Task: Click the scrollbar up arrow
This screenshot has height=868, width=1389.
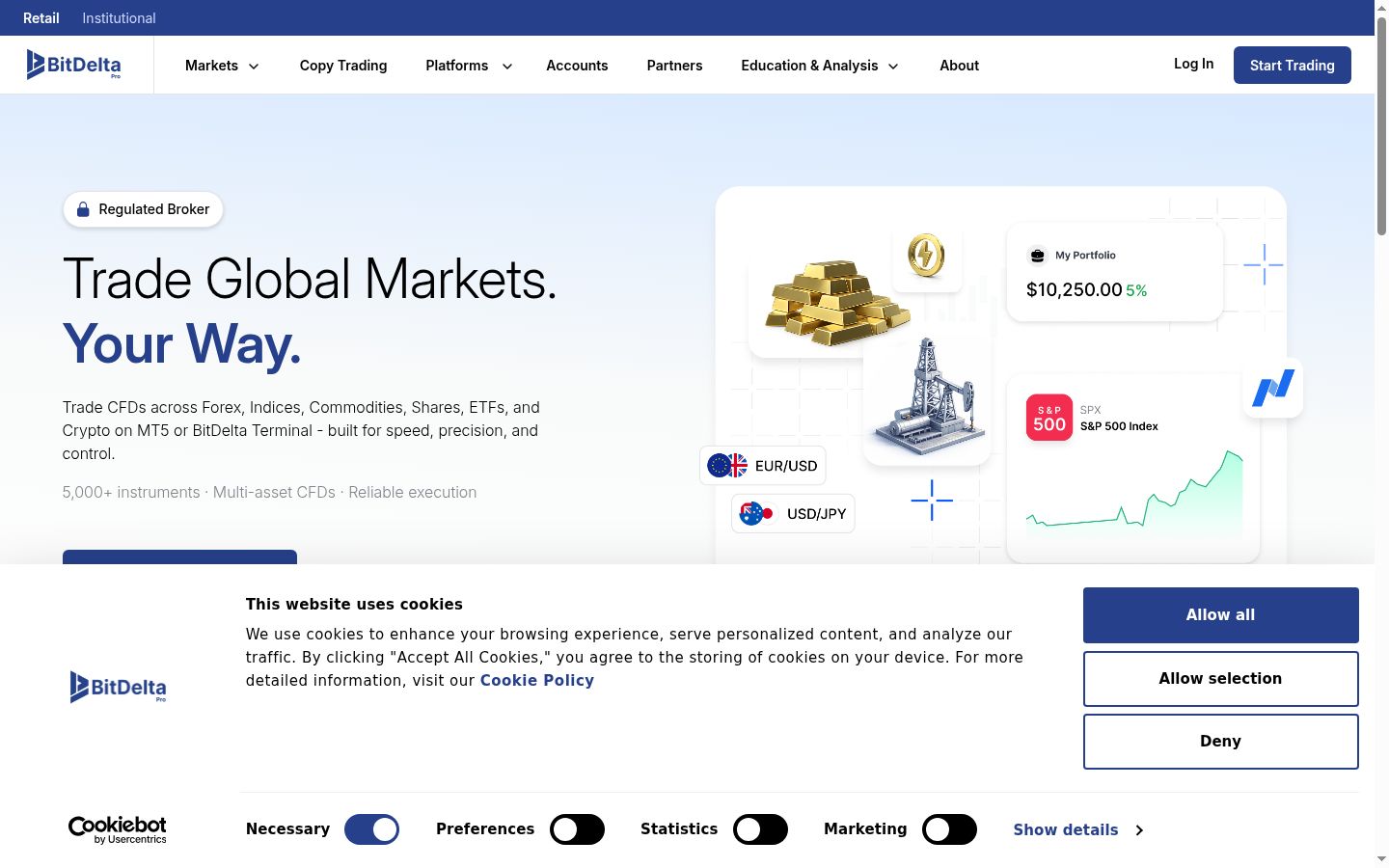Action: 1381,8
